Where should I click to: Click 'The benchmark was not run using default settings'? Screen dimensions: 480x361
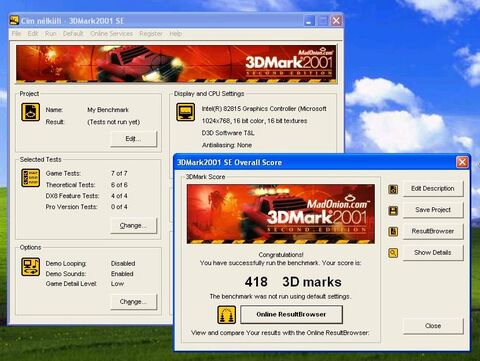280,296
